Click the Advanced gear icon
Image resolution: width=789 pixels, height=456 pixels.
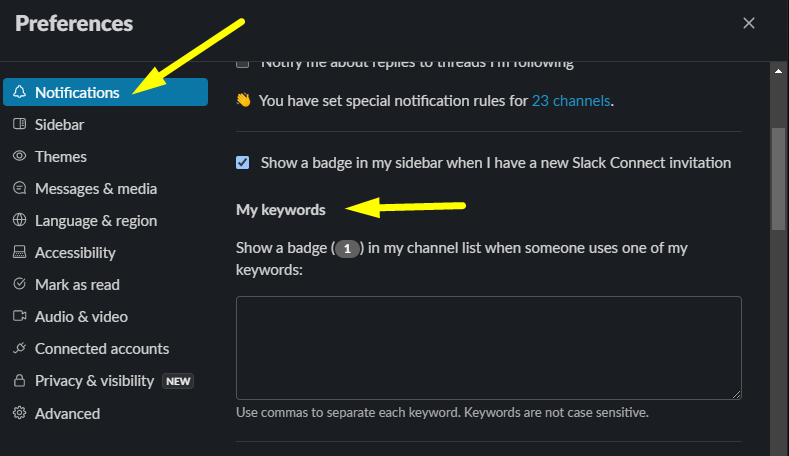coord(19,413)
